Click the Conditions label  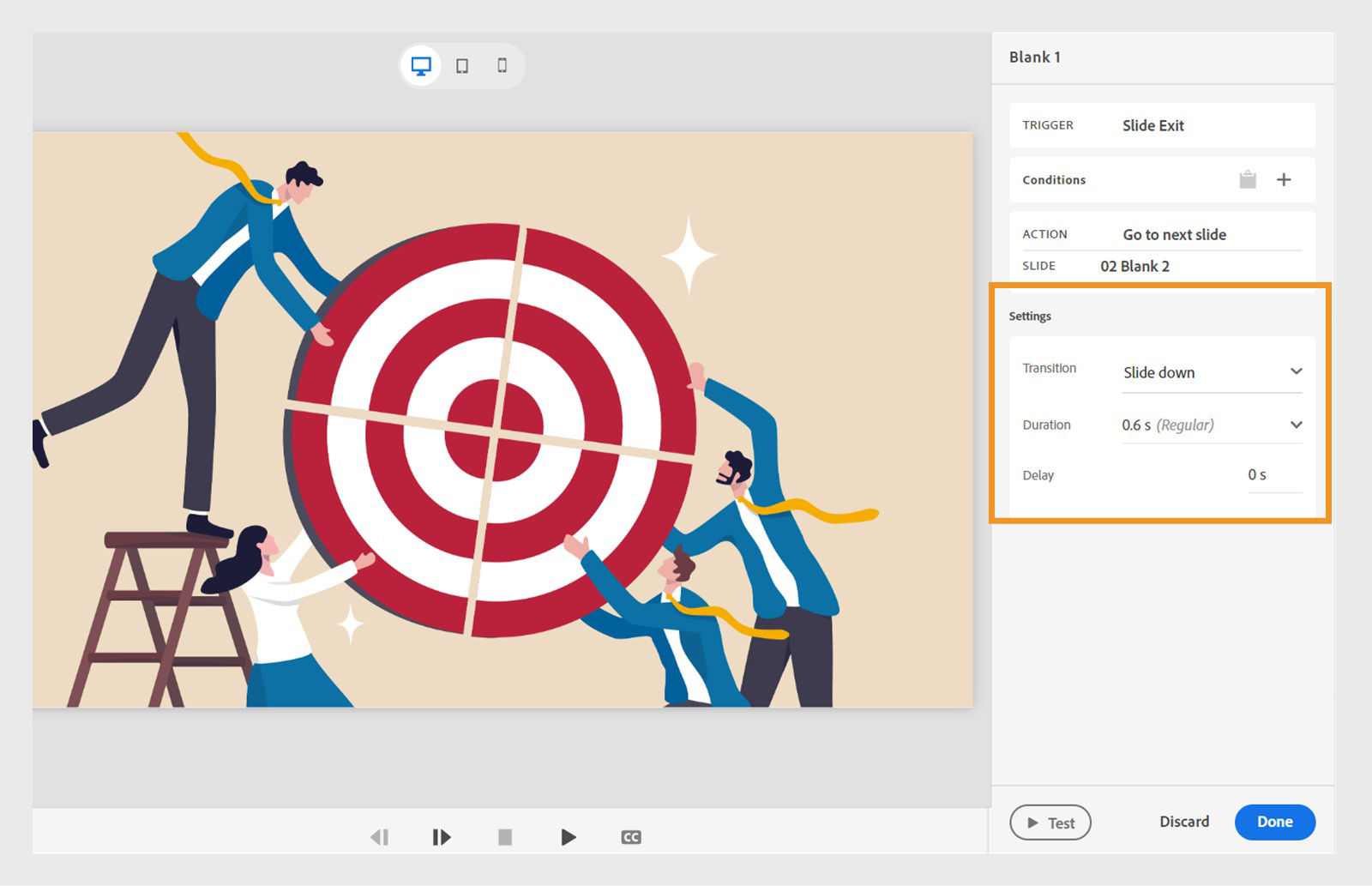click(x=1054, y=179)
